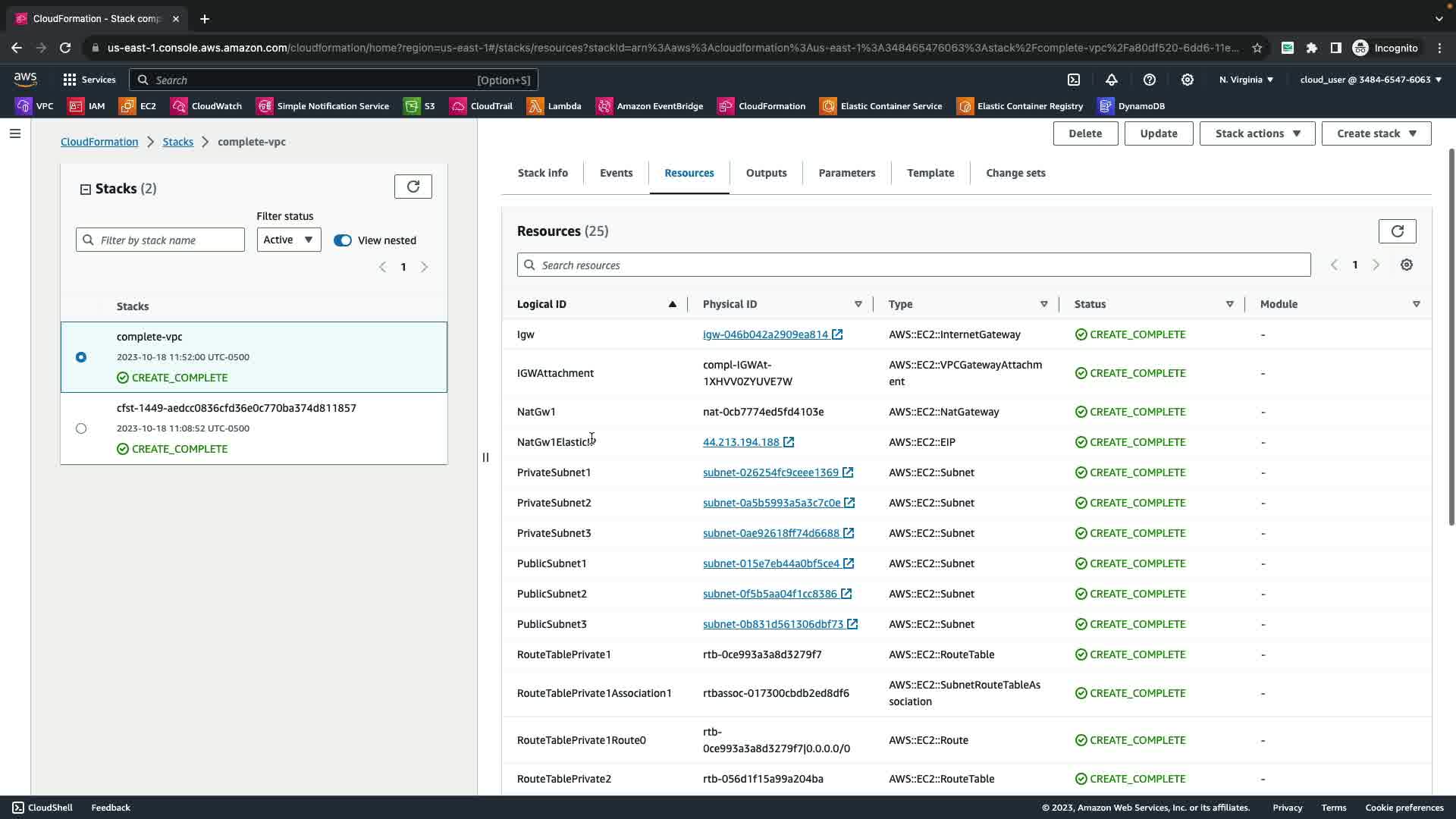Open the N. Virginia region selector
The image size is (1456, 819).
pos(1245,80)
